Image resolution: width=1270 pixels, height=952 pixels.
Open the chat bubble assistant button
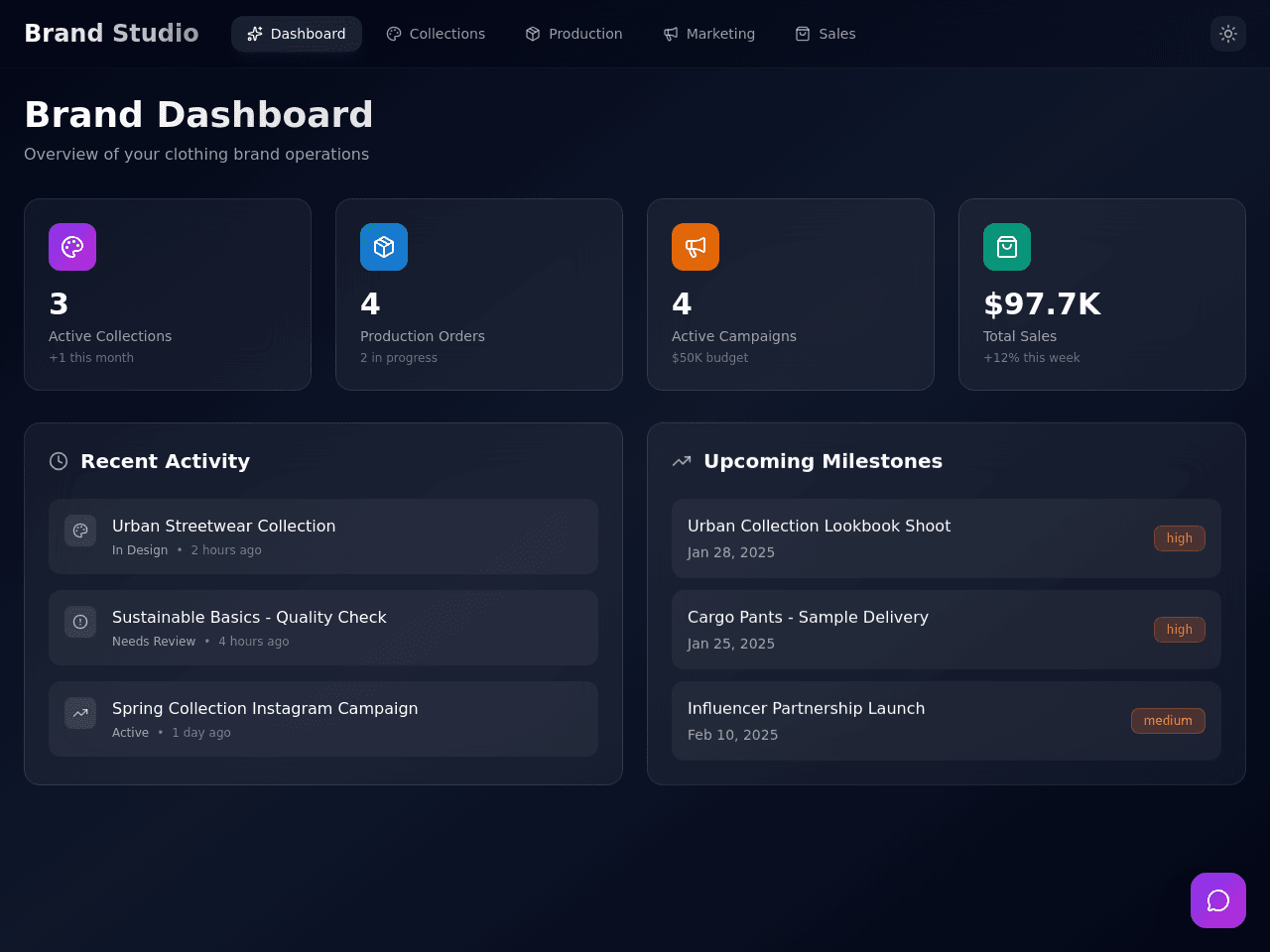[1218, 900]
